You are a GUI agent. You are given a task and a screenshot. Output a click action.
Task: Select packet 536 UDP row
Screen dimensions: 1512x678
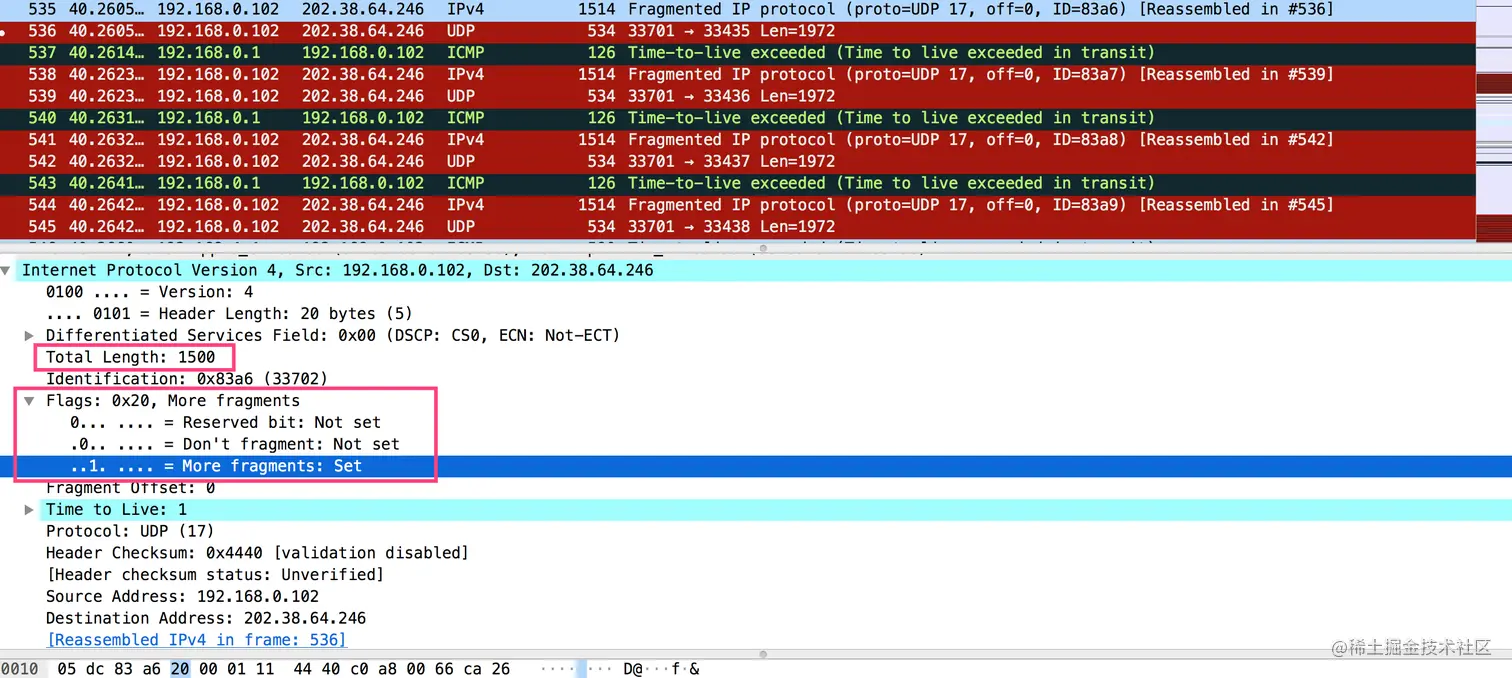click(738, 31)
